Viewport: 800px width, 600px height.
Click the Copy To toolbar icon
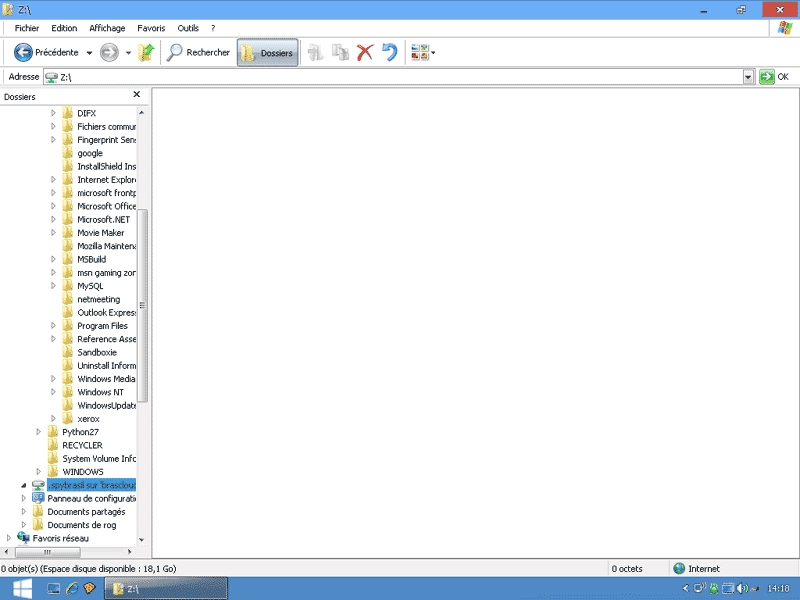tap(340, 52)
